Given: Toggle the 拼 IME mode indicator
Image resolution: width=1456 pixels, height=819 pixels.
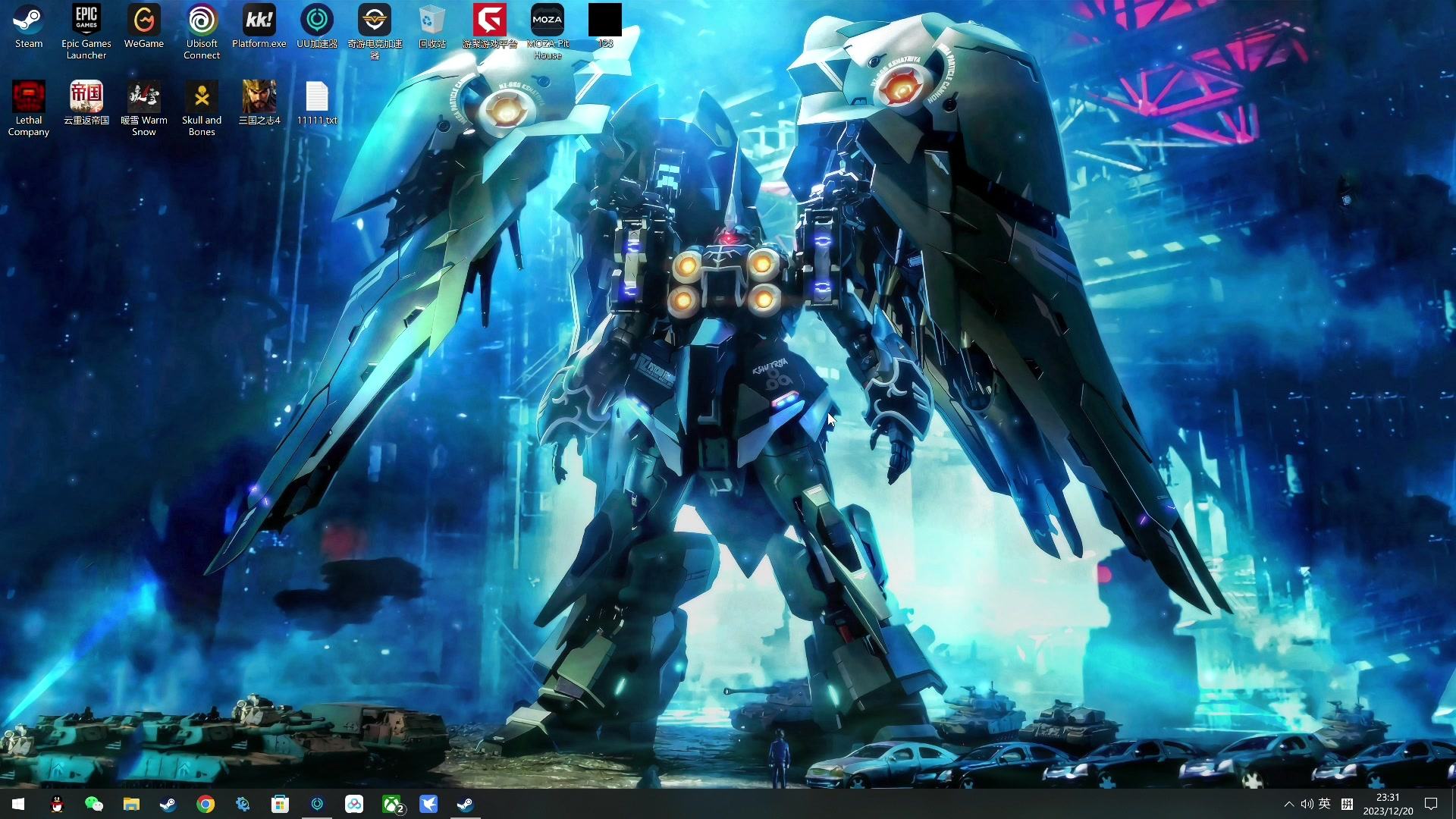Looking at the screenshot, I should (1347, 804).
